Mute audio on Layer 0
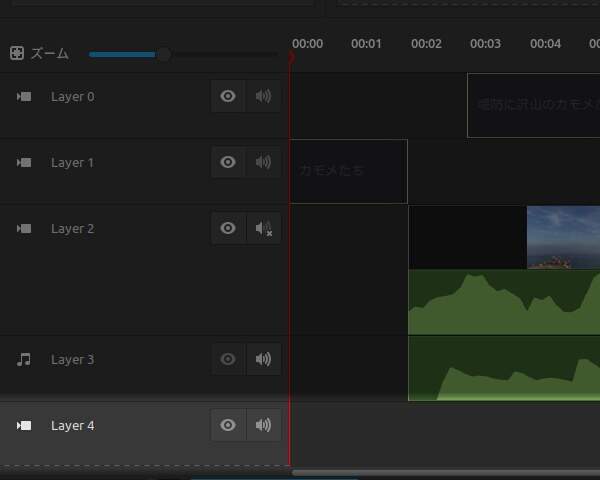The height and width of the screenshot is (480, 600). pyautogui.click(x=263, y=97)
